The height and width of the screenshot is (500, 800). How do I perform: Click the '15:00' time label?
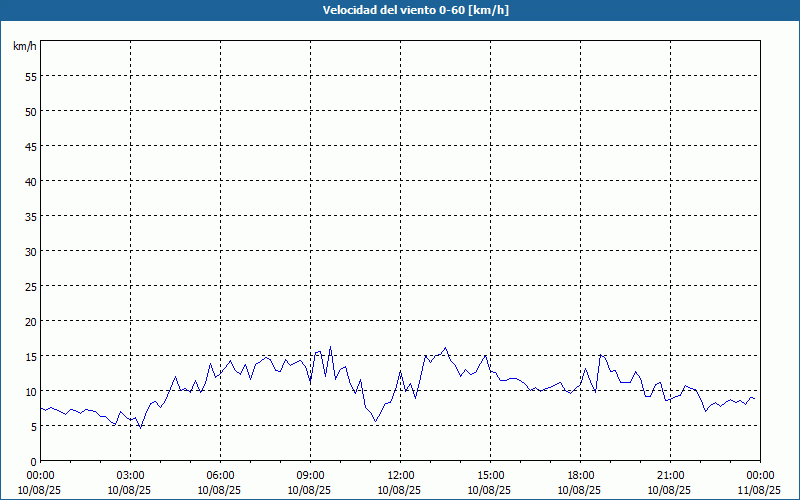[490, 476]
